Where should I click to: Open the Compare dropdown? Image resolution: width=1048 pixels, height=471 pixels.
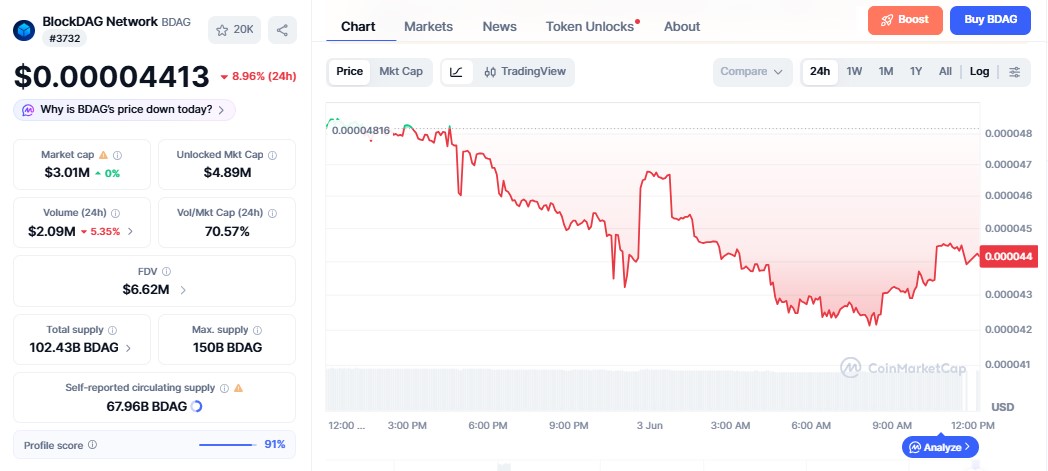(x=753, y=71)
